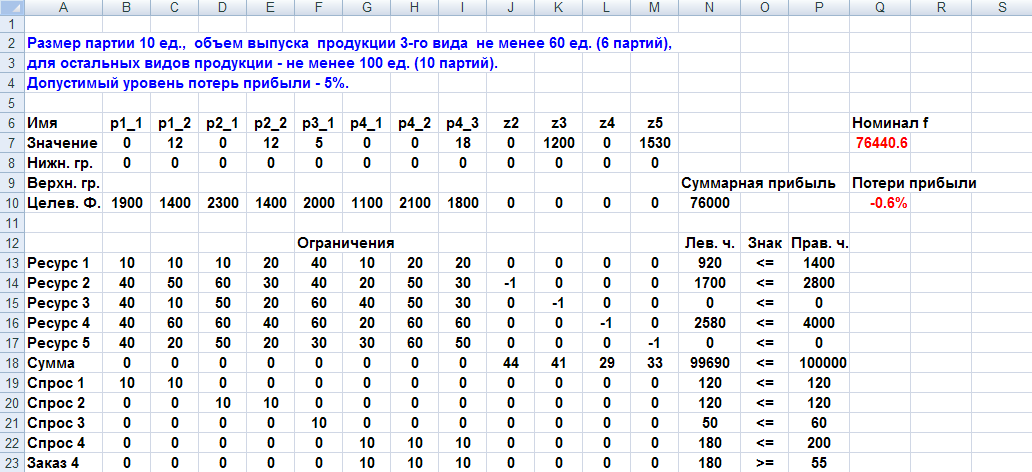Select the 'Знак' header cell

pyautogui.click(x=764, y=243)
